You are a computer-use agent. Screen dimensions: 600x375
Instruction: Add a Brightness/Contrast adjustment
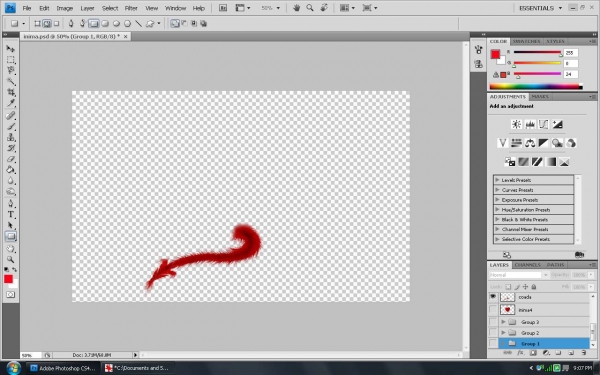(x=516, y=124)
